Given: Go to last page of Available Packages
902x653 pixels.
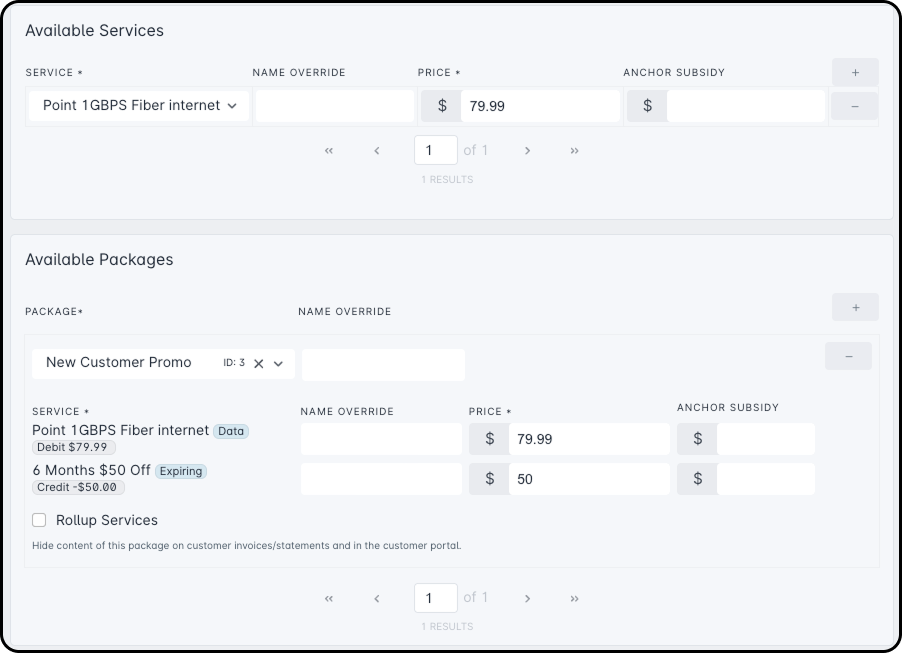Looking at the screenshot, I should [574, 598].
